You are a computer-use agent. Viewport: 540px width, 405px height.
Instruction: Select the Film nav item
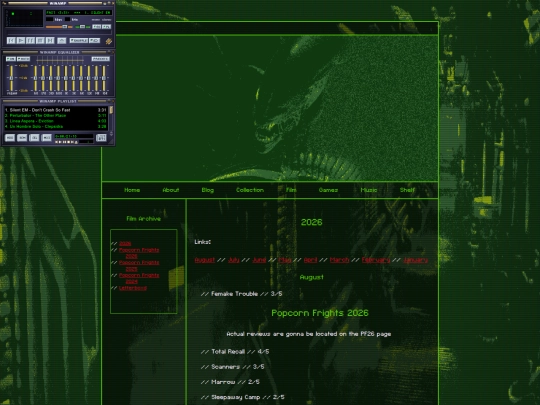pyautogui.click(x=291, y=190)
